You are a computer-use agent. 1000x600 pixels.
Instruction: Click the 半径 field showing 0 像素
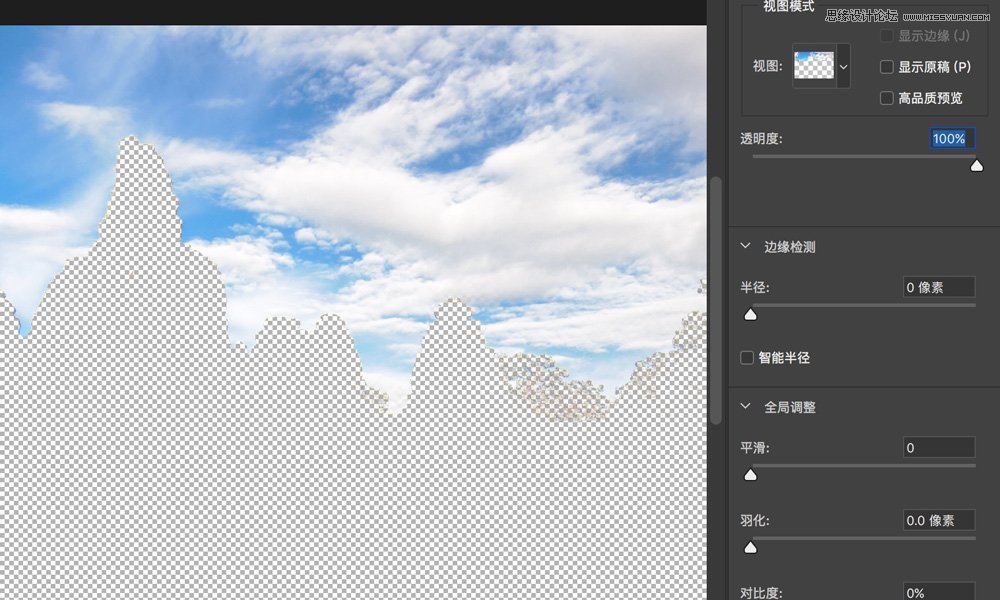tap(940, 287)
